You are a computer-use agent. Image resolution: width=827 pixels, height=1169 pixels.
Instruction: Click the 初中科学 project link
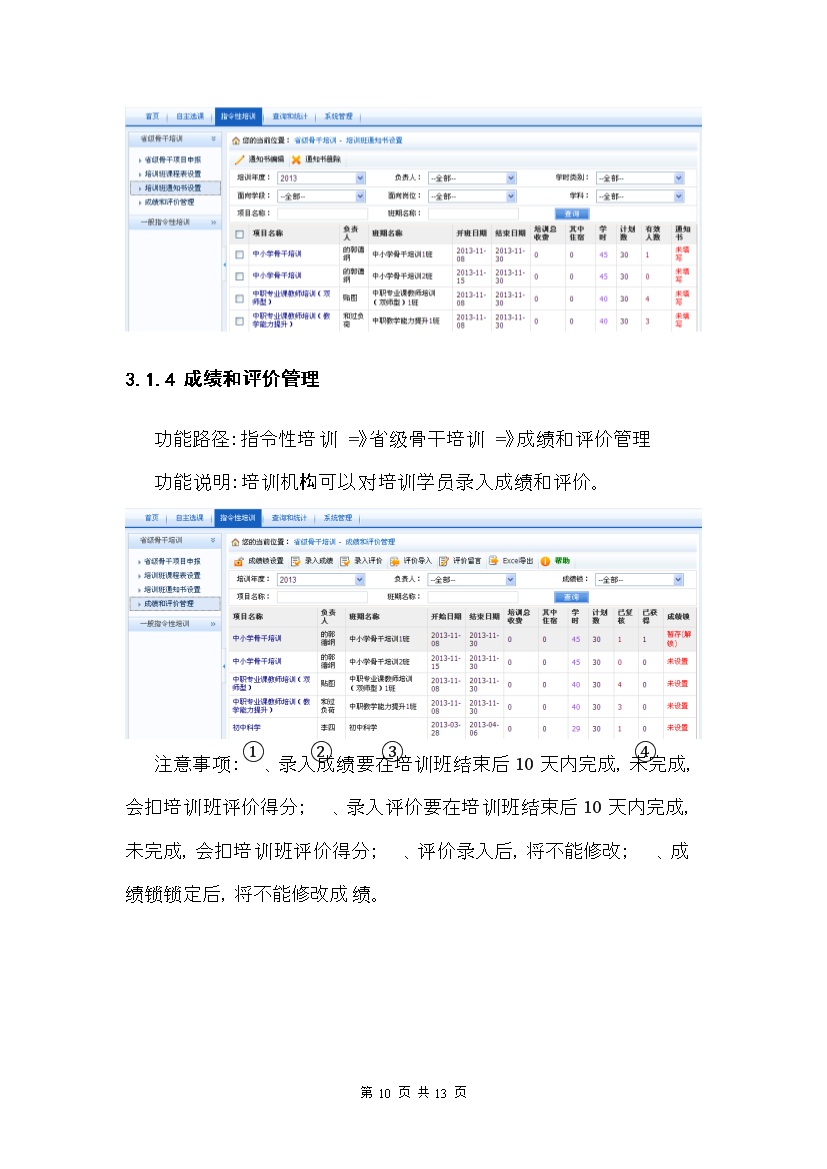pos(247,728)
